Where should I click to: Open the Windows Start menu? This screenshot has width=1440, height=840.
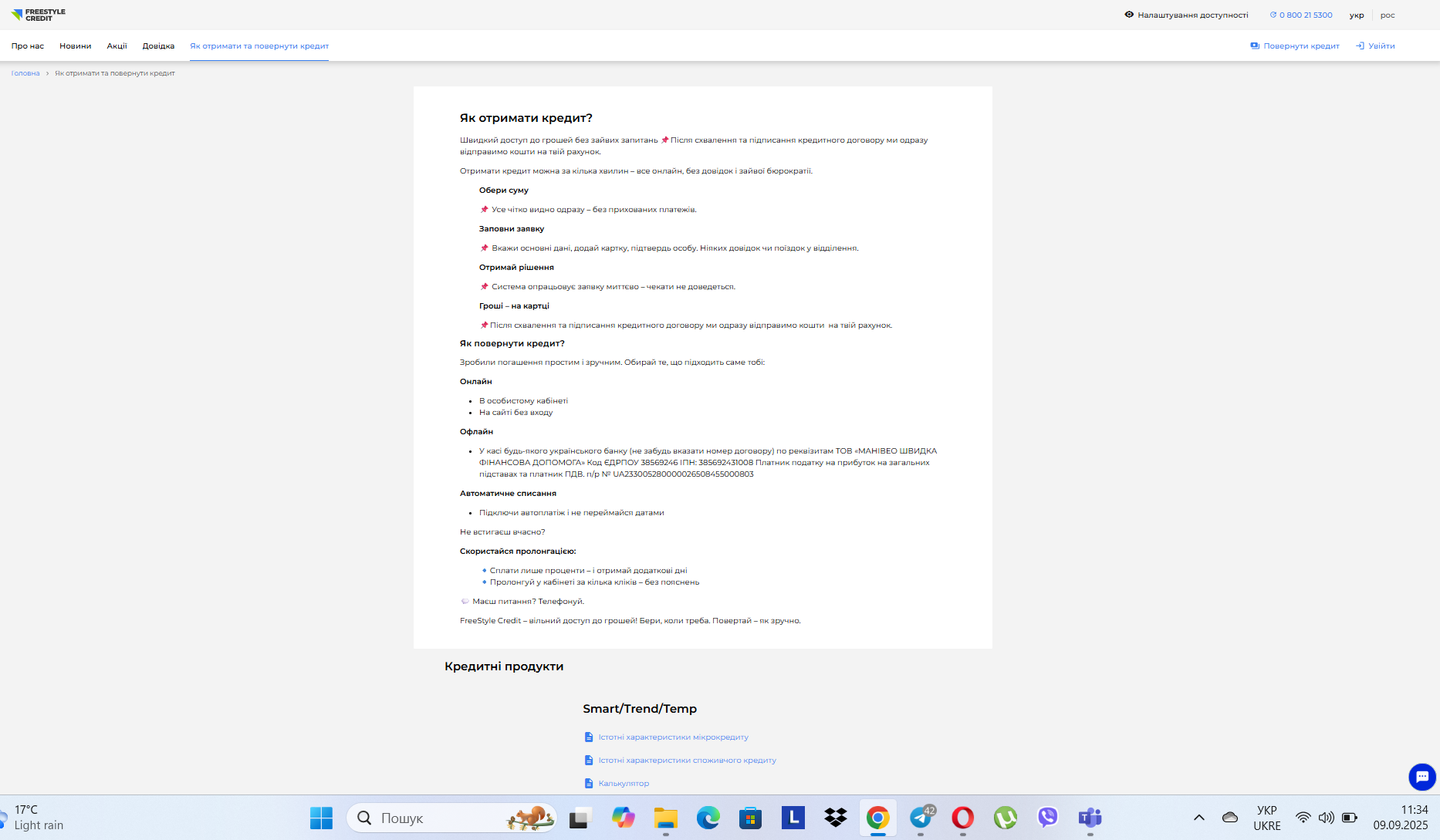click(321, 818)
